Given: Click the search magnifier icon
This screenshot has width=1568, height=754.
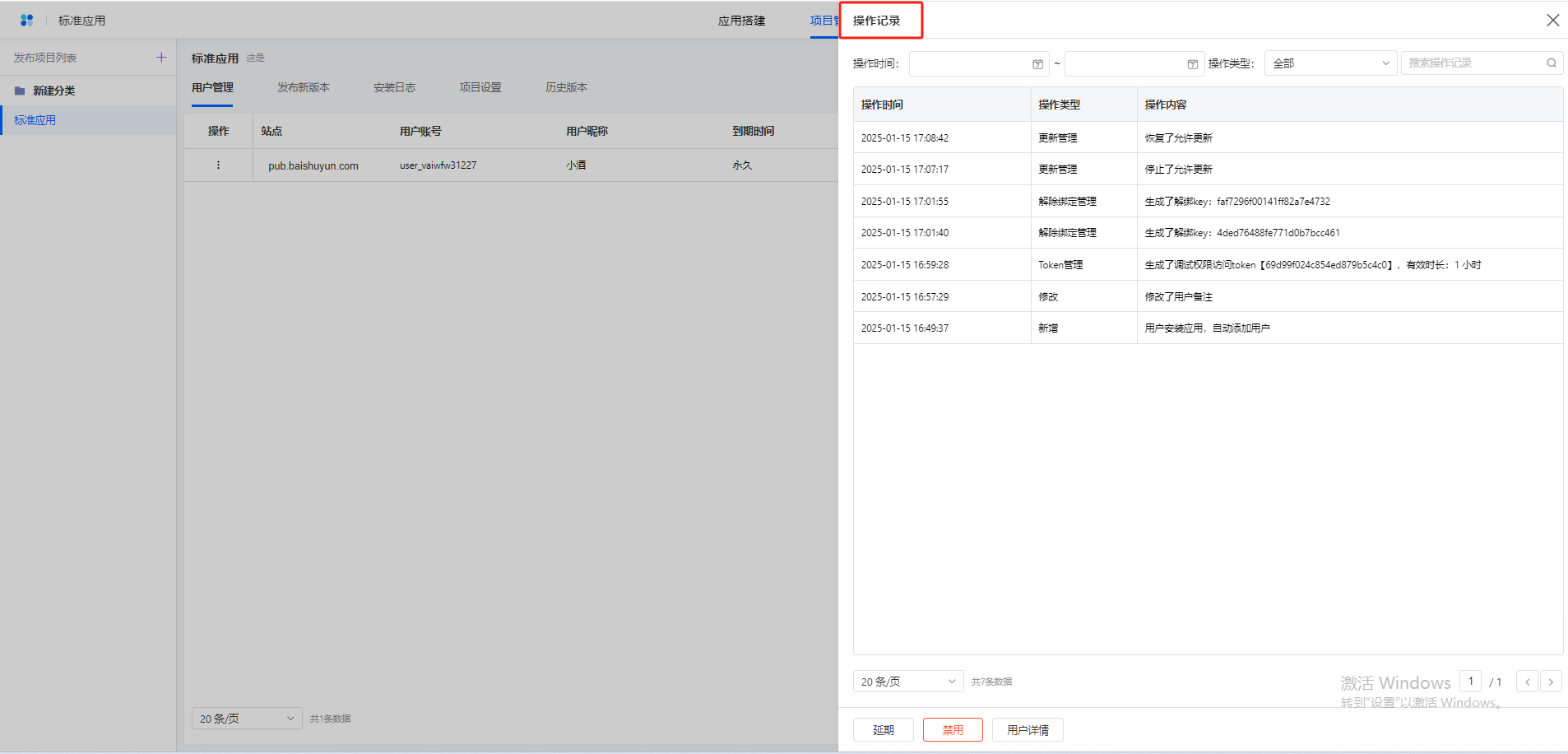Looking at the screenshot, I should [x=1551, y=63].
